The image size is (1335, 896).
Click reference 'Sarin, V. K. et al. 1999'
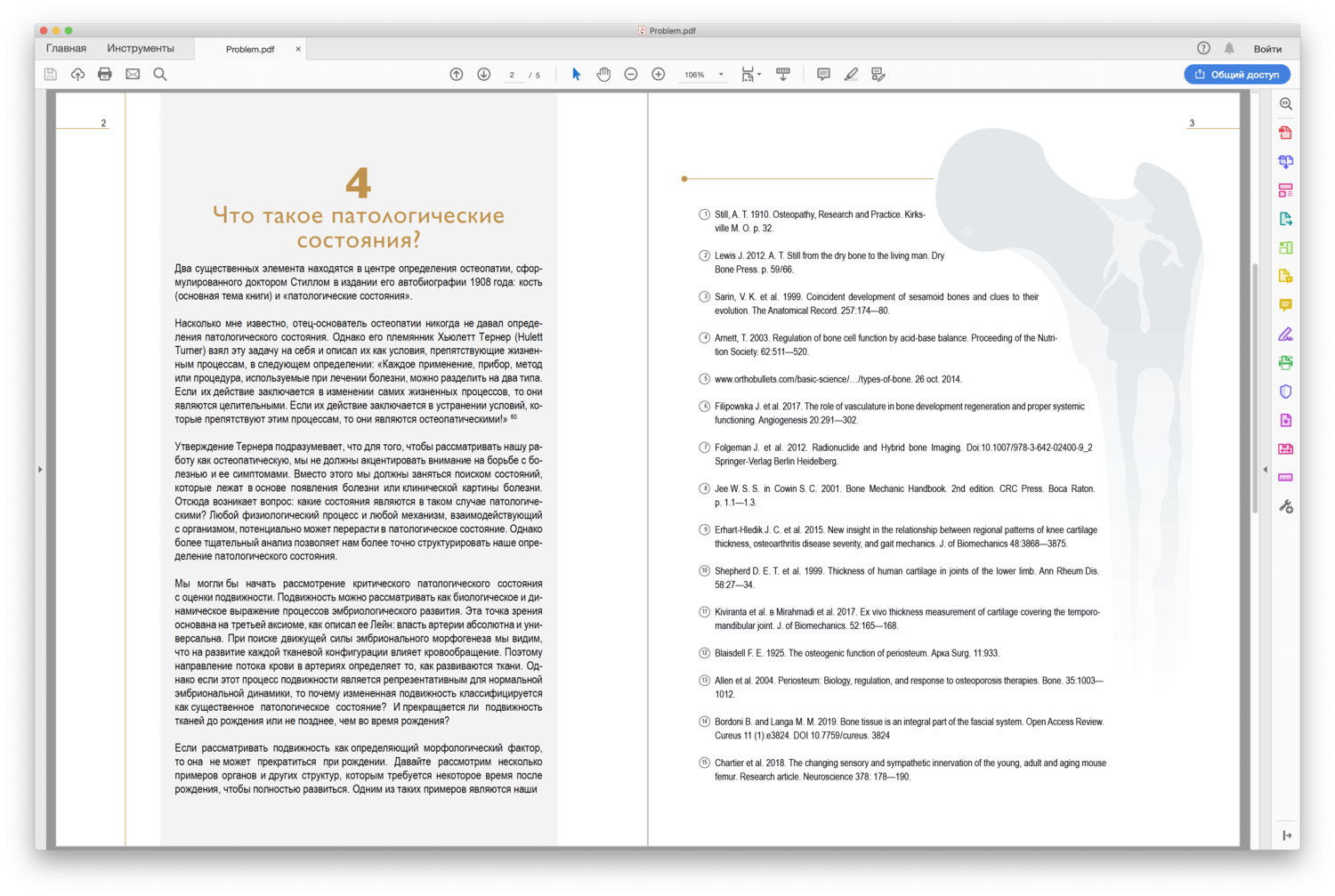877,303
